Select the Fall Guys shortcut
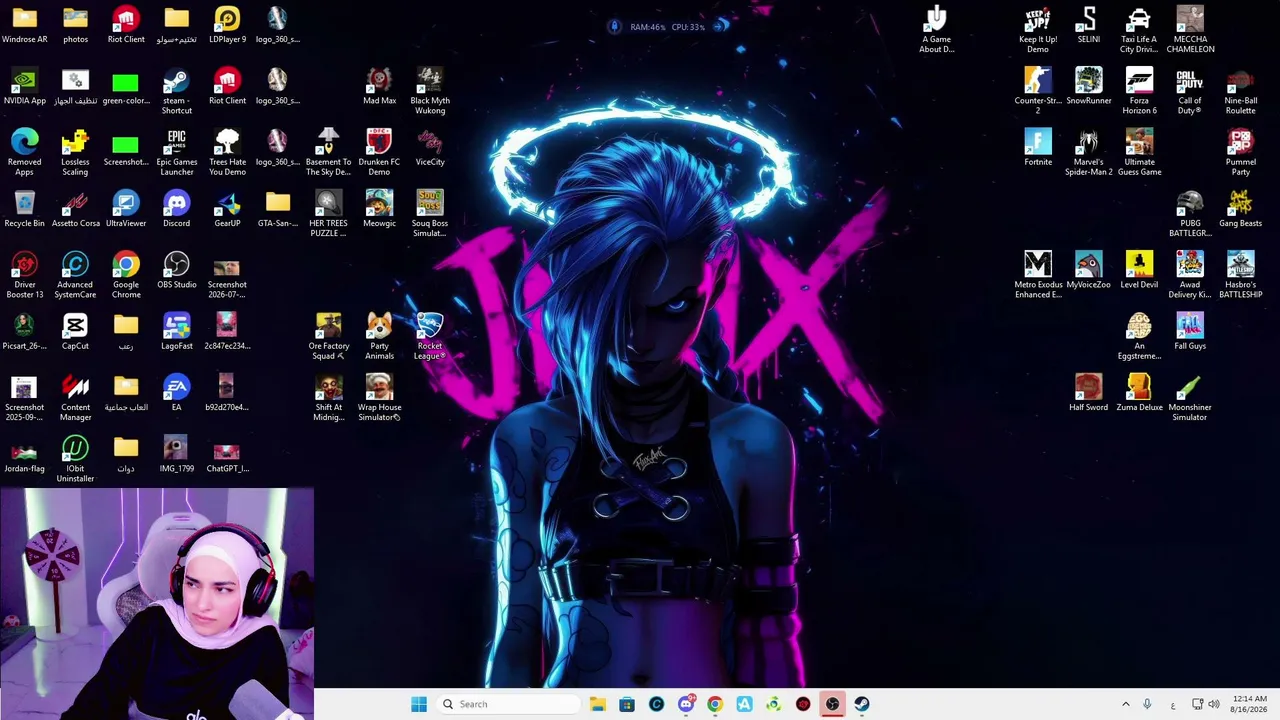1280x720 pixels. coord(1190,332)
